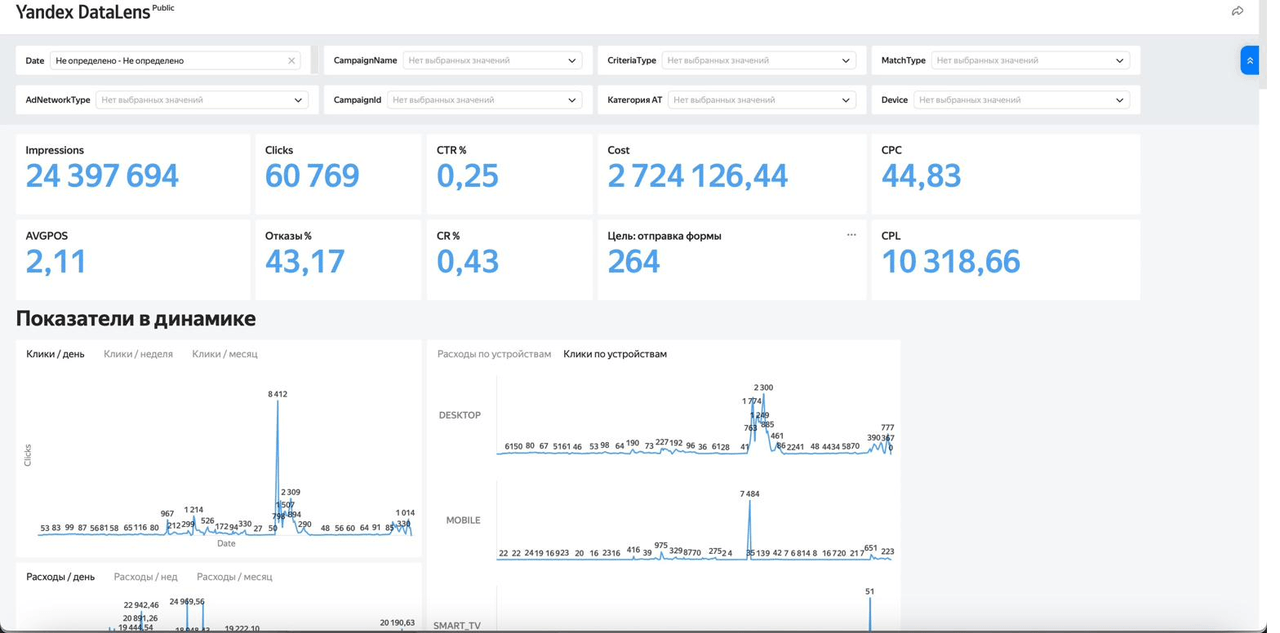Open the MatchType dropdown
The width and height of the screenshot is (1280, 633).
[1030, 61]
